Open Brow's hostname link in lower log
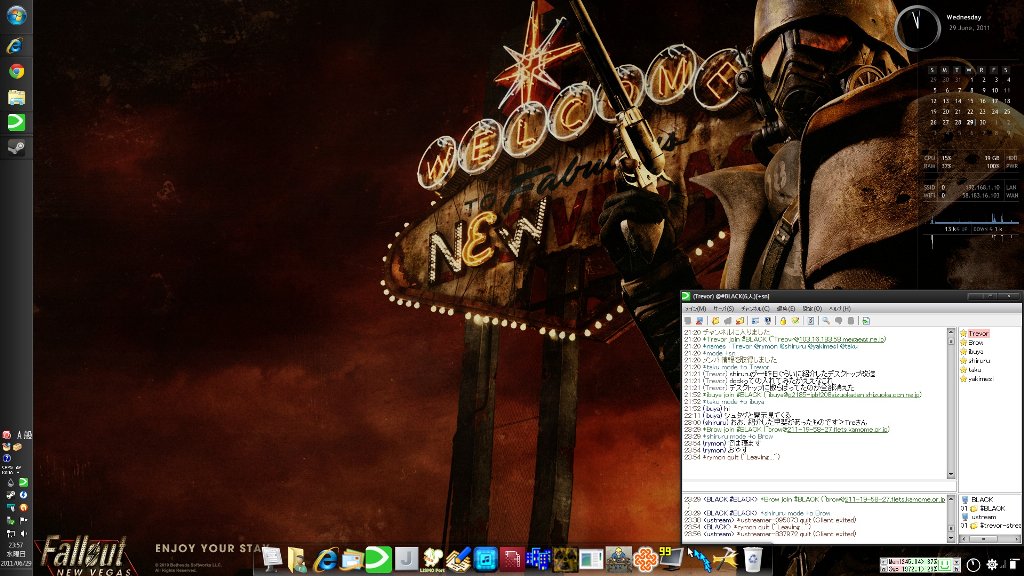The image size is (1024, 576). [x=895, y=500]
